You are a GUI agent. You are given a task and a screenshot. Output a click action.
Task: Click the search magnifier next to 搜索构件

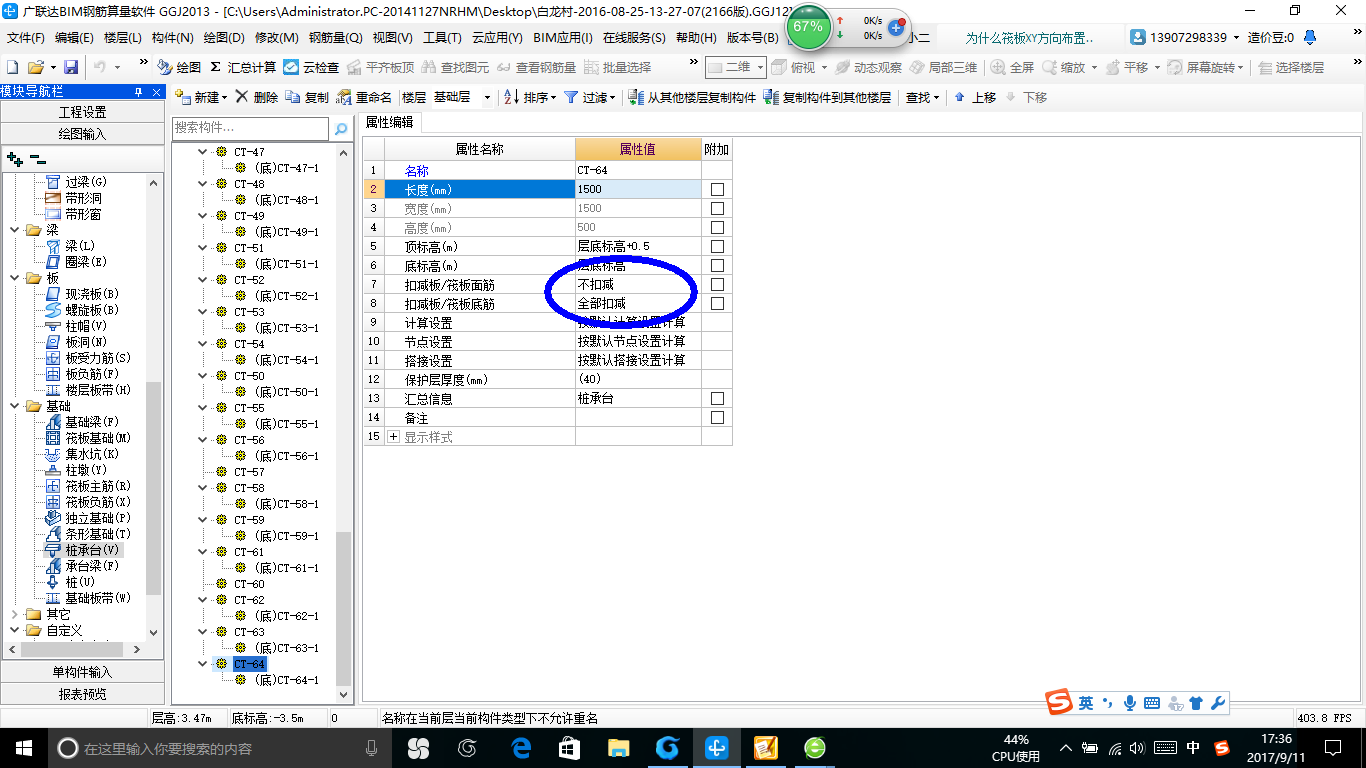pos(341,128)
